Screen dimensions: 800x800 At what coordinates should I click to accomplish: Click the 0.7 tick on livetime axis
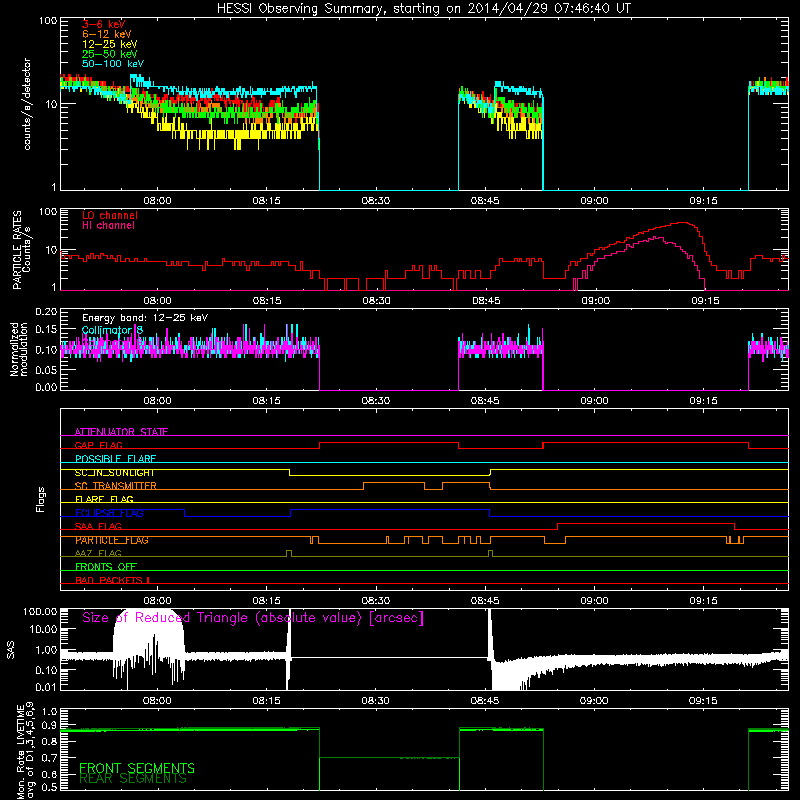(49, 757)
